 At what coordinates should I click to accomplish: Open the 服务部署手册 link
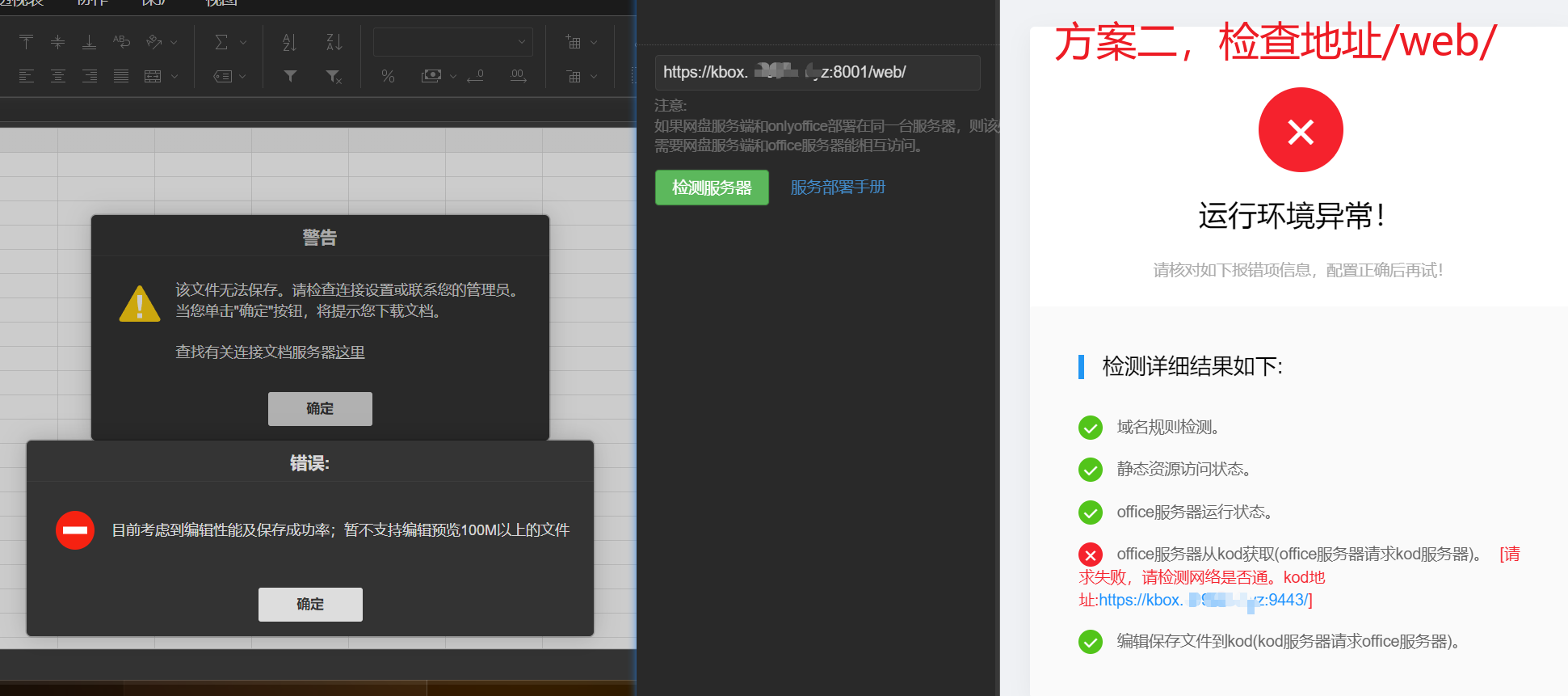click(x=838, y=188)
